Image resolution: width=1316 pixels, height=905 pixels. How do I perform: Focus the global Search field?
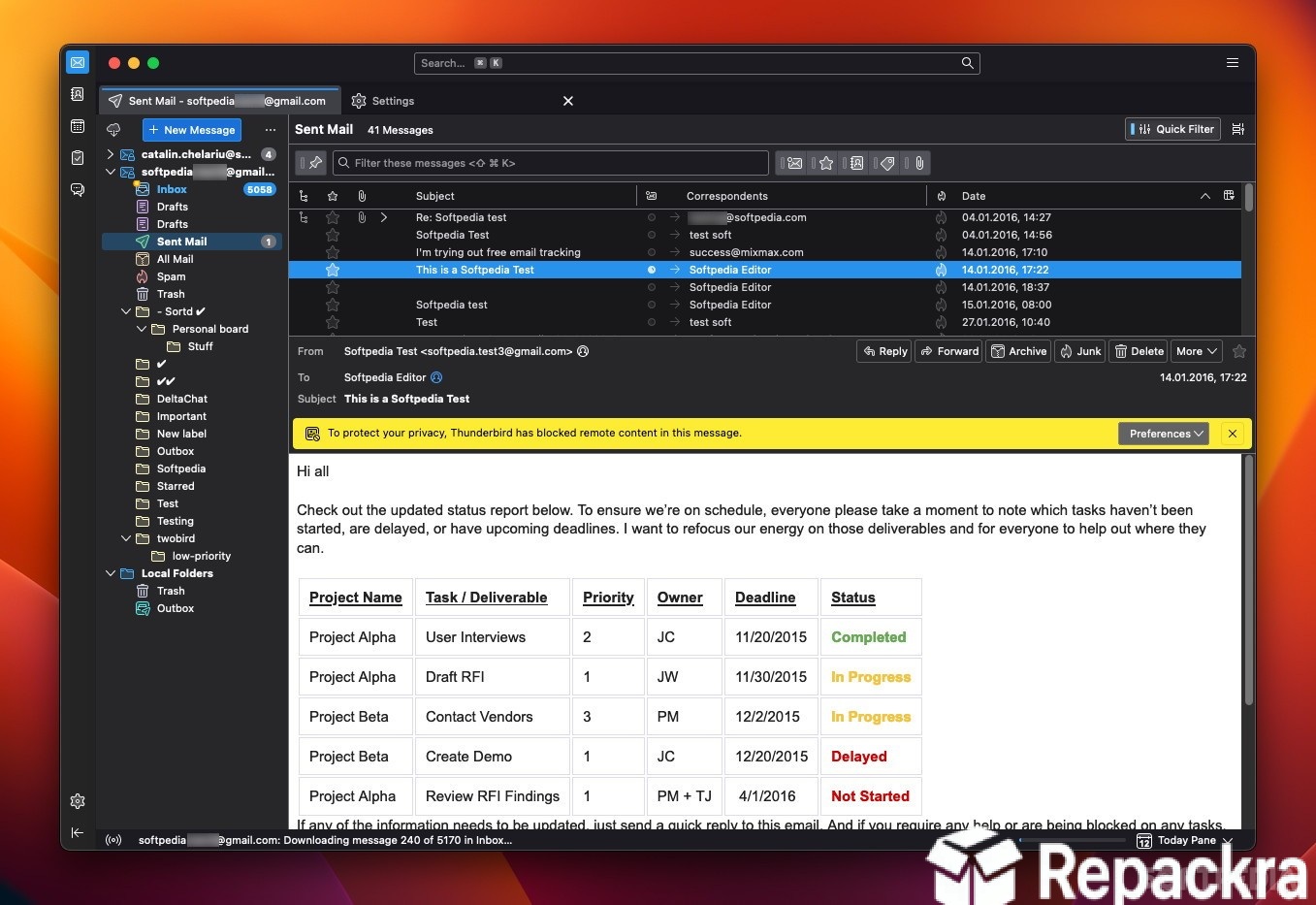click(x=696, y=63)
